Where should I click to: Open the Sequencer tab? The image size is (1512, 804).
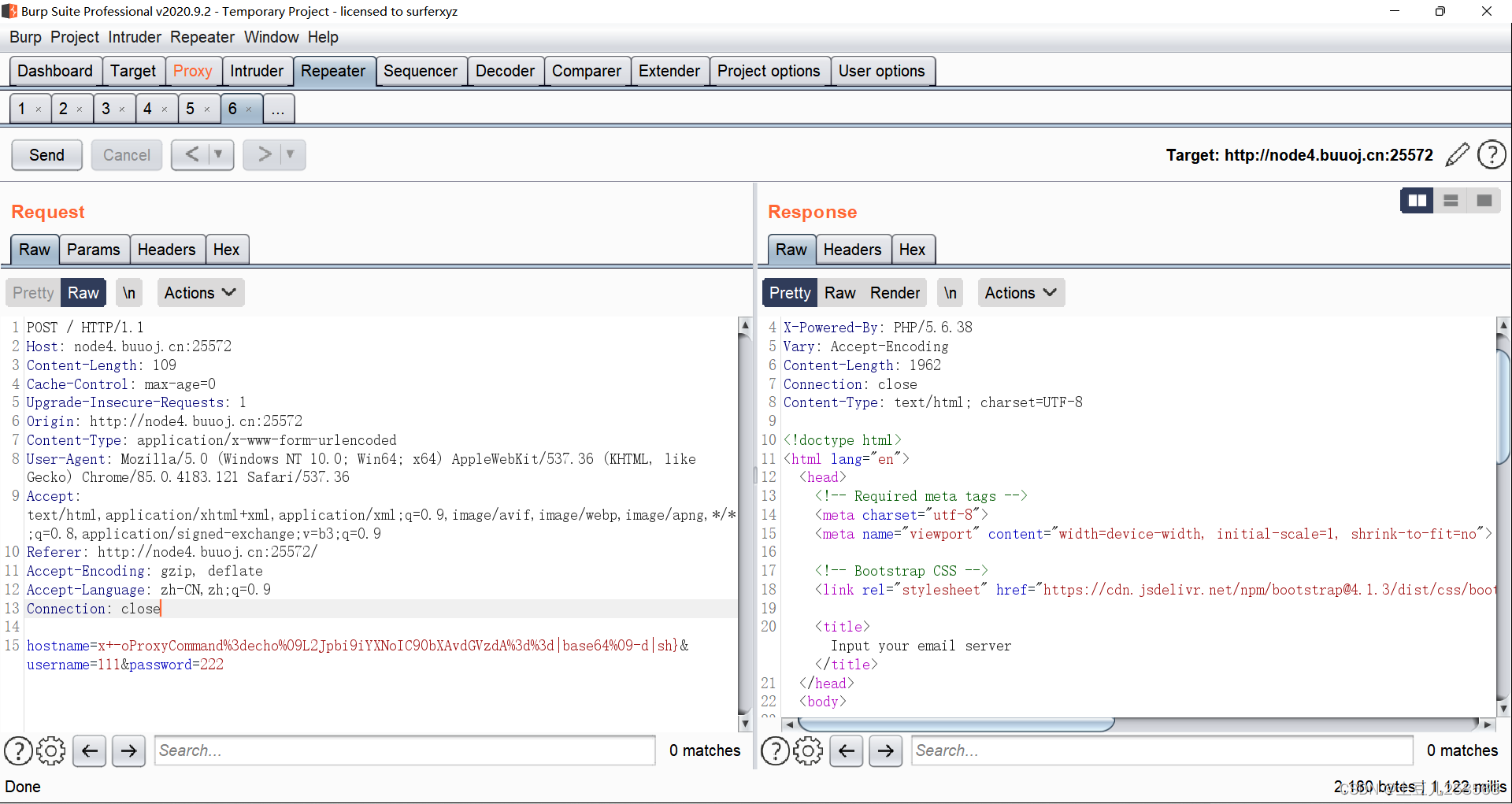[x=421, y=71]
